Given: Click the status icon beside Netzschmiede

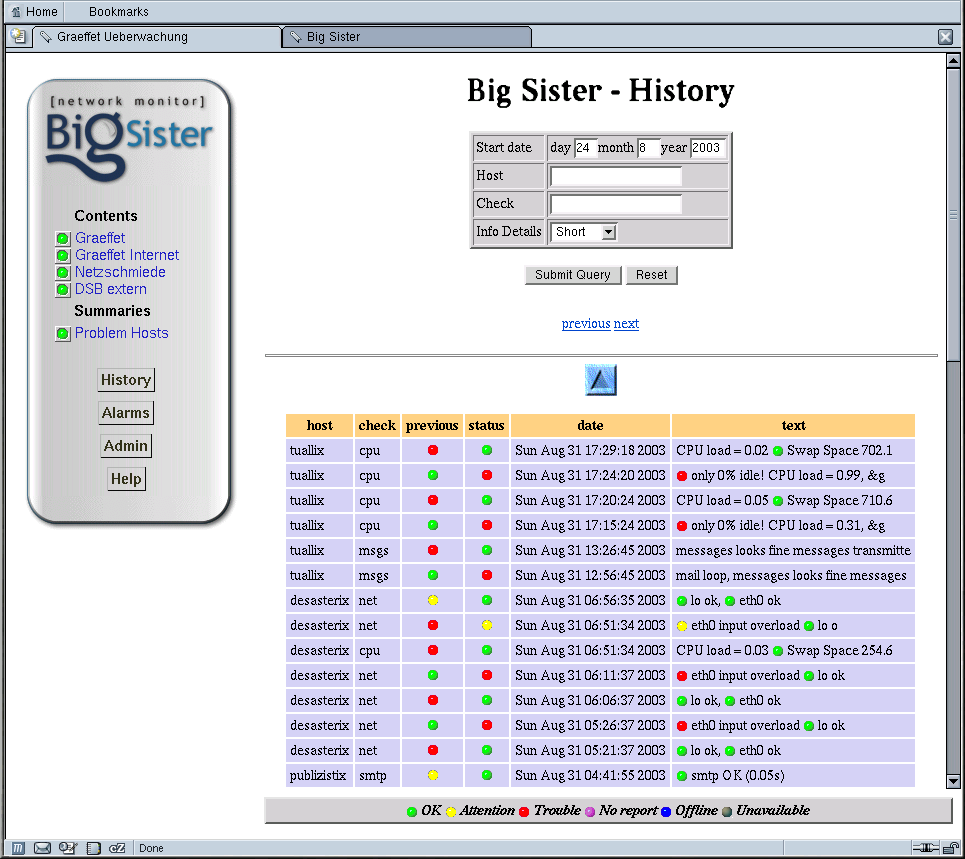Looking at the screenshot, I should pos(63,273).
